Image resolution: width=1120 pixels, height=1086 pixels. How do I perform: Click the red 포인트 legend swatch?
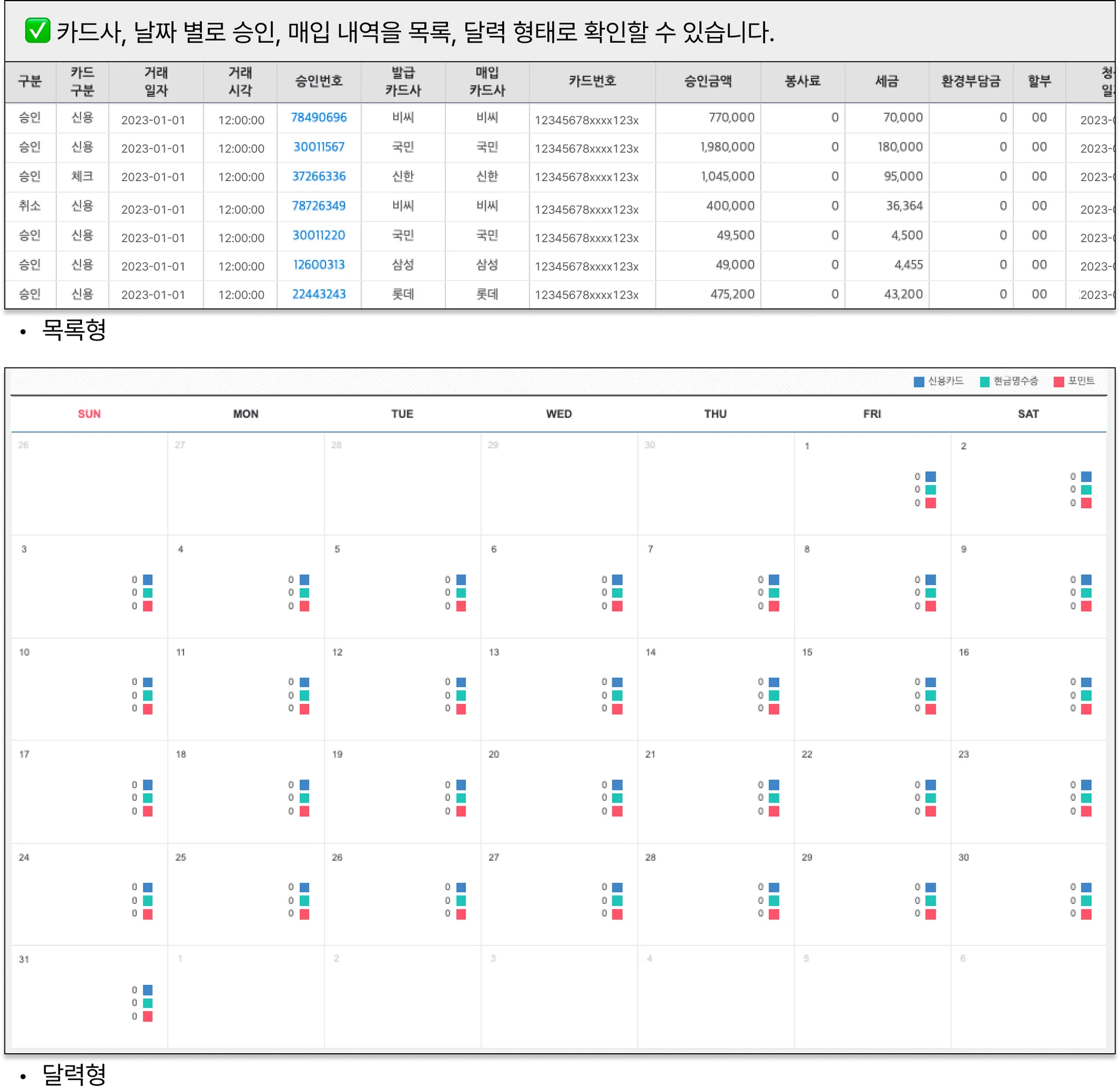(x=1059, y=382)
